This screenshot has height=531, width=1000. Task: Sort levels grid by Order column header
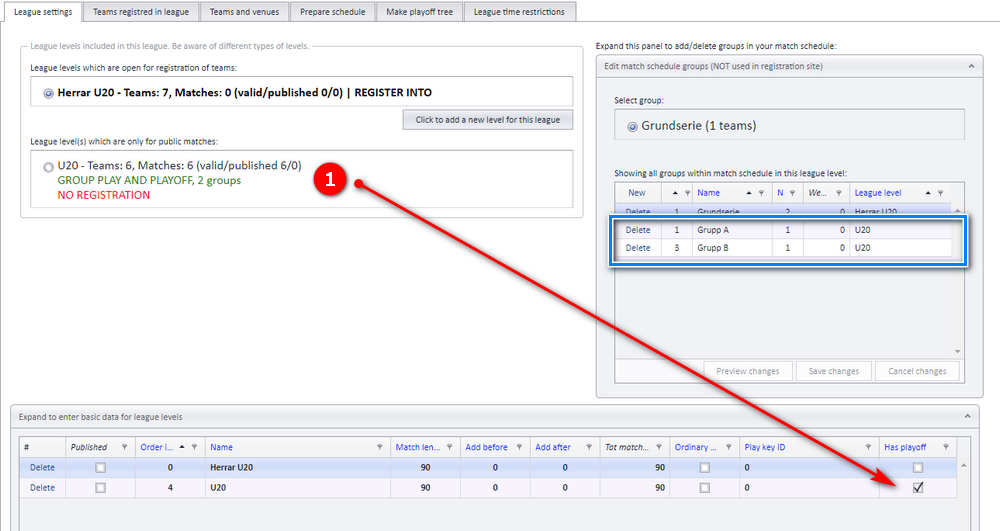click(x=157, y=447)
